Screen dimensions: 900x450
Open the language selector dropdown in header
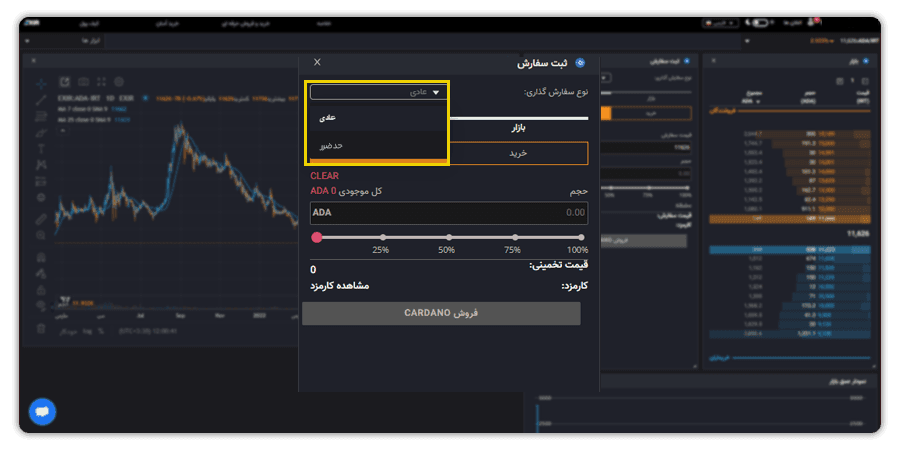(x=721, y=23)
